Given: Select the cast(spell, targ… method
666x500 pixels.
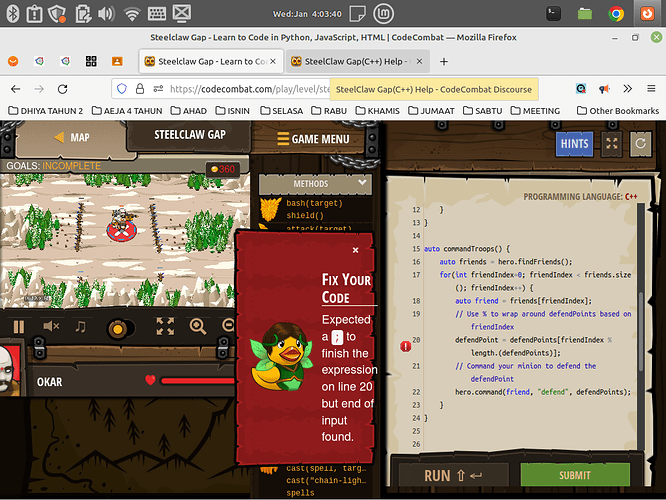Looking at the screenshot, I should (x=326, y=468).
